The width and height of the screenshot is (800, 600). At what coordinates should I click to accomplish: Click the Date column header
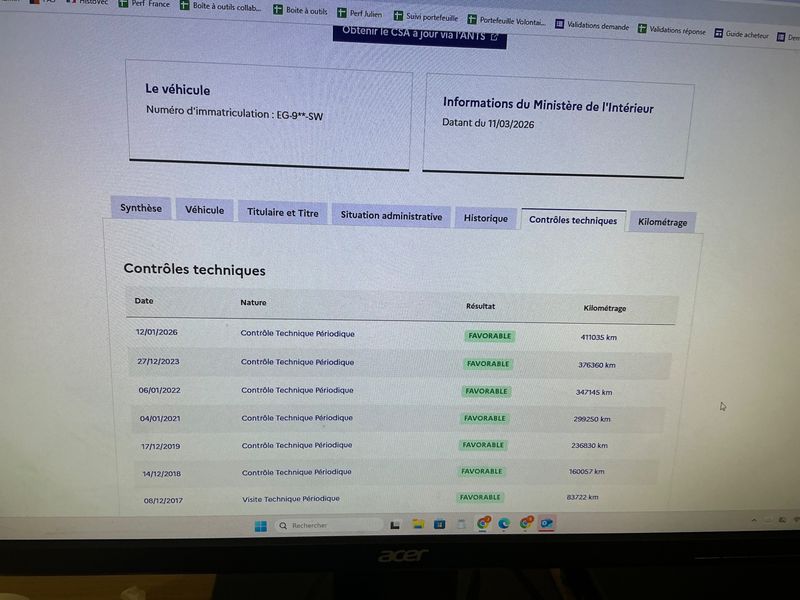click(144, 301)
